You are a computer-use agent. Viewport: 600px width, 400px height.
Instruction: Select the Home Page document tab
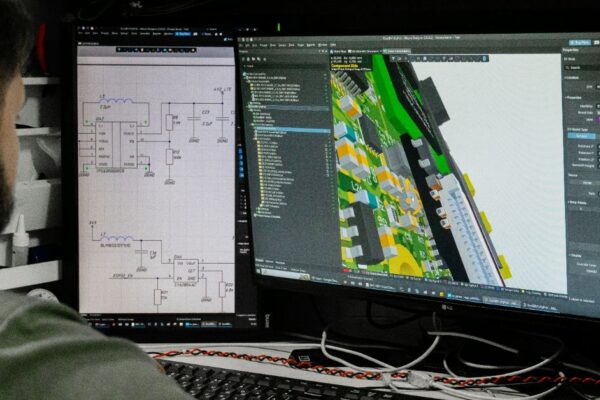point(339,51)
